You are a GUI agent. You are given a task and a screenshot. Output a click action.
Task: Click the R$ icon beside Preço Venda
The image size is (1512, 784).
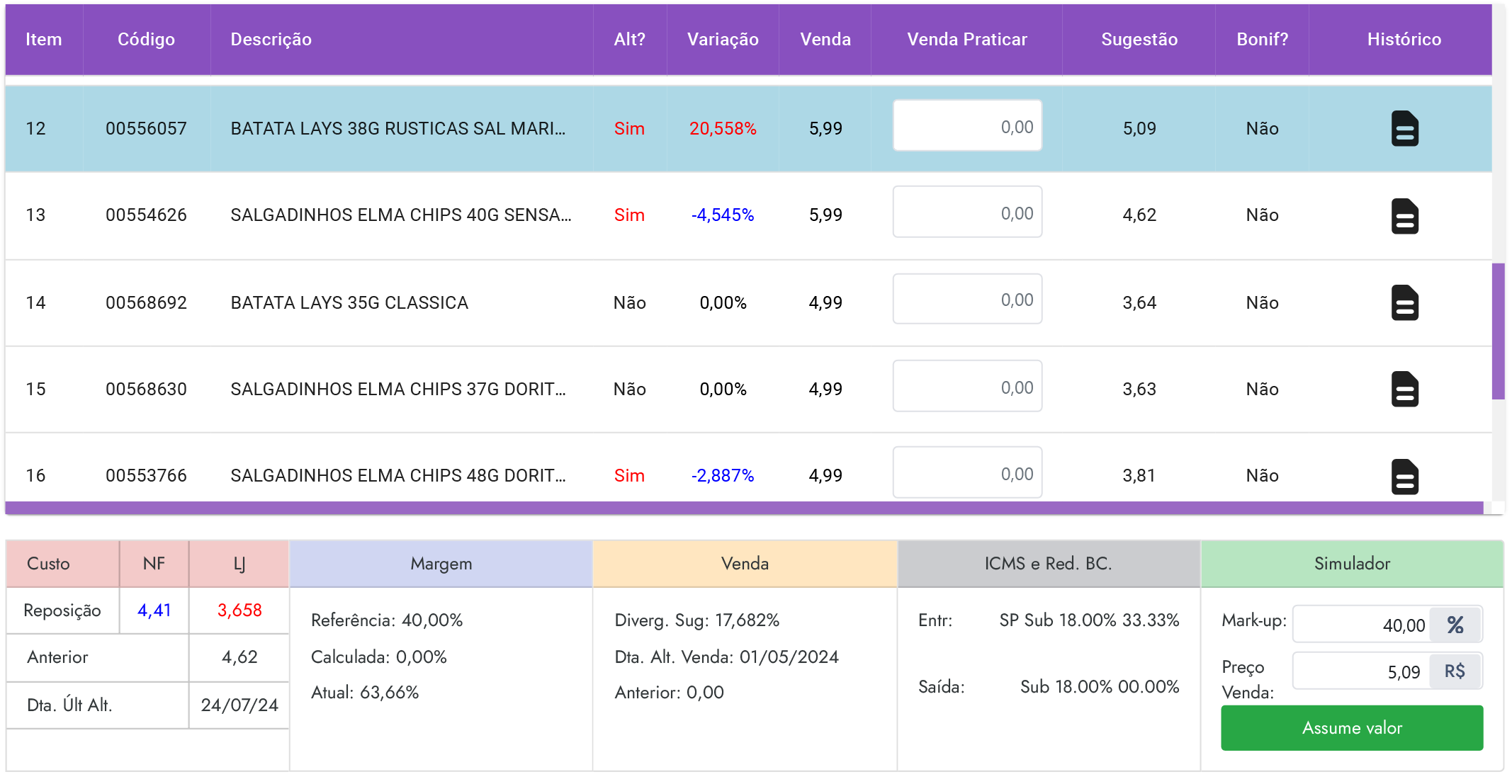1455,671
